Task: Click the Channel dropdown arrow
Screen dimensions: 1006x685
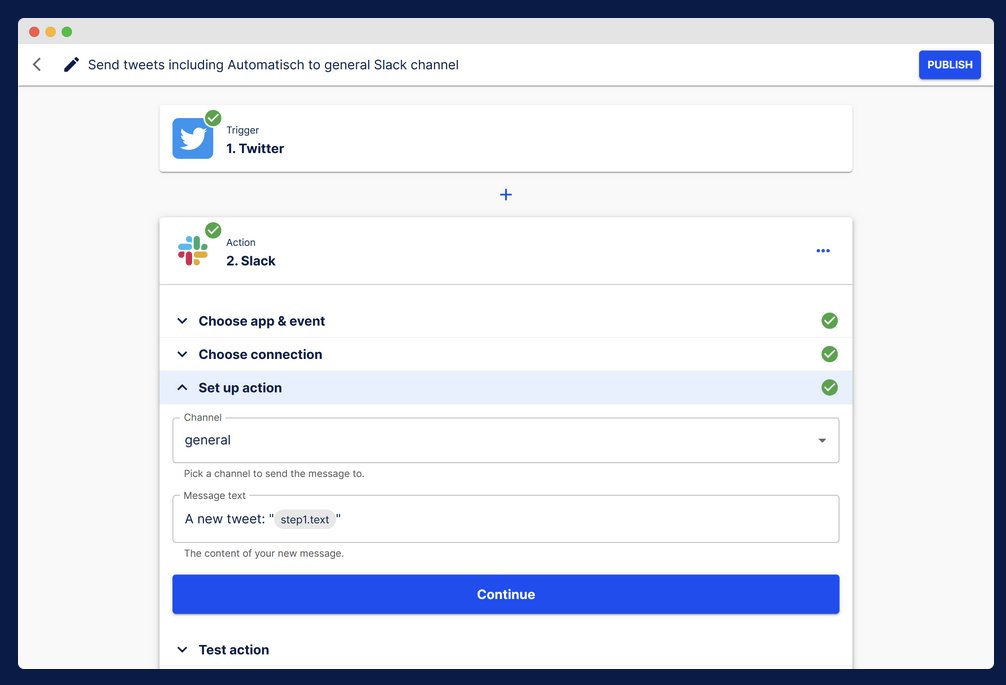Action: click(822, 441)
